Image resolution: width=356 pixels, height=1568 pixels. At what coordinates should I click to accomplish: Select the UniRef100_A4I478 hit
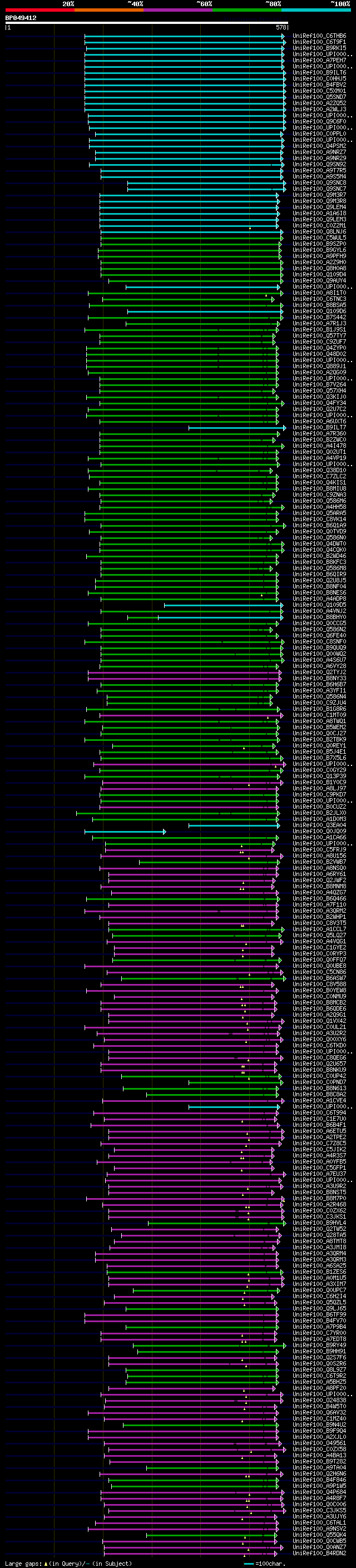click(x=319, y=446)
